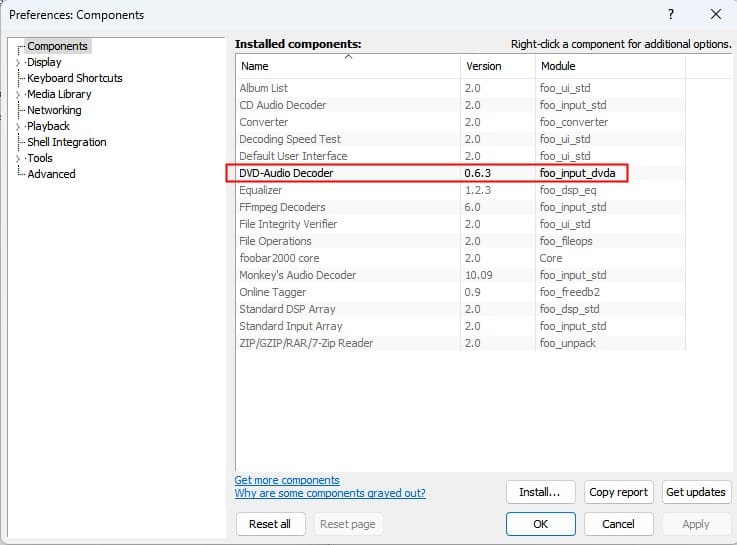Expand the Tools tree node
737x545 pixels.
click(x=18, y=158)
